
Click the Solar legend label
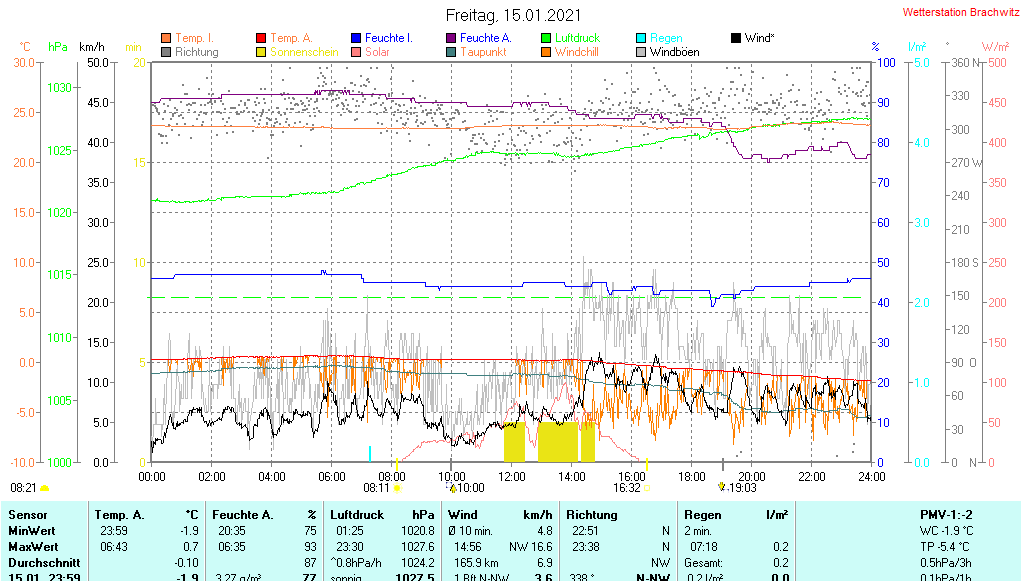point(378,52)
